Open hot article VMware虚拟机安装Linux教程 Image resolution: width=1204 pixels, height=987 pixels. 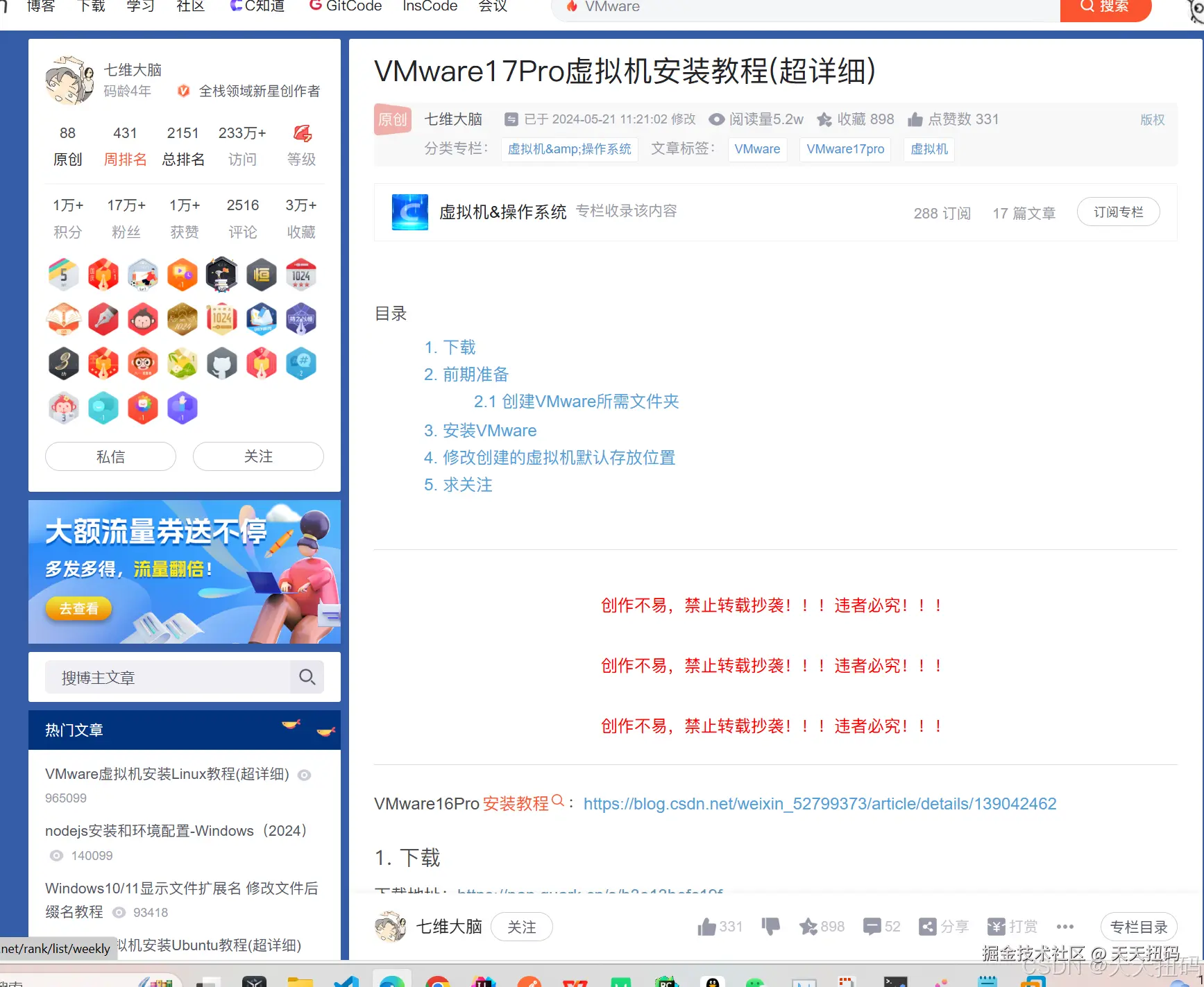click(x=167, y=774)
